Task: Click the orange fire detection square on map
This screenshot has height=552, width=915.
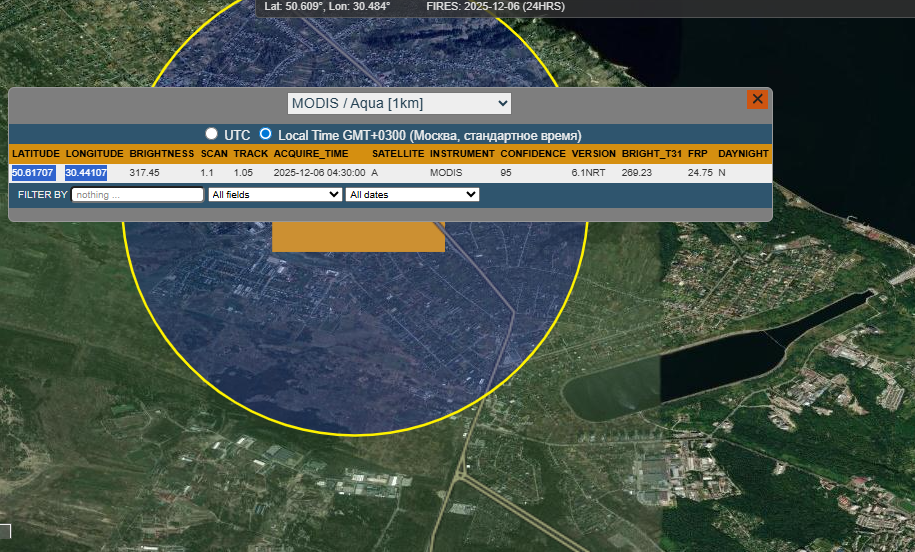Action: tap(358, 237)
